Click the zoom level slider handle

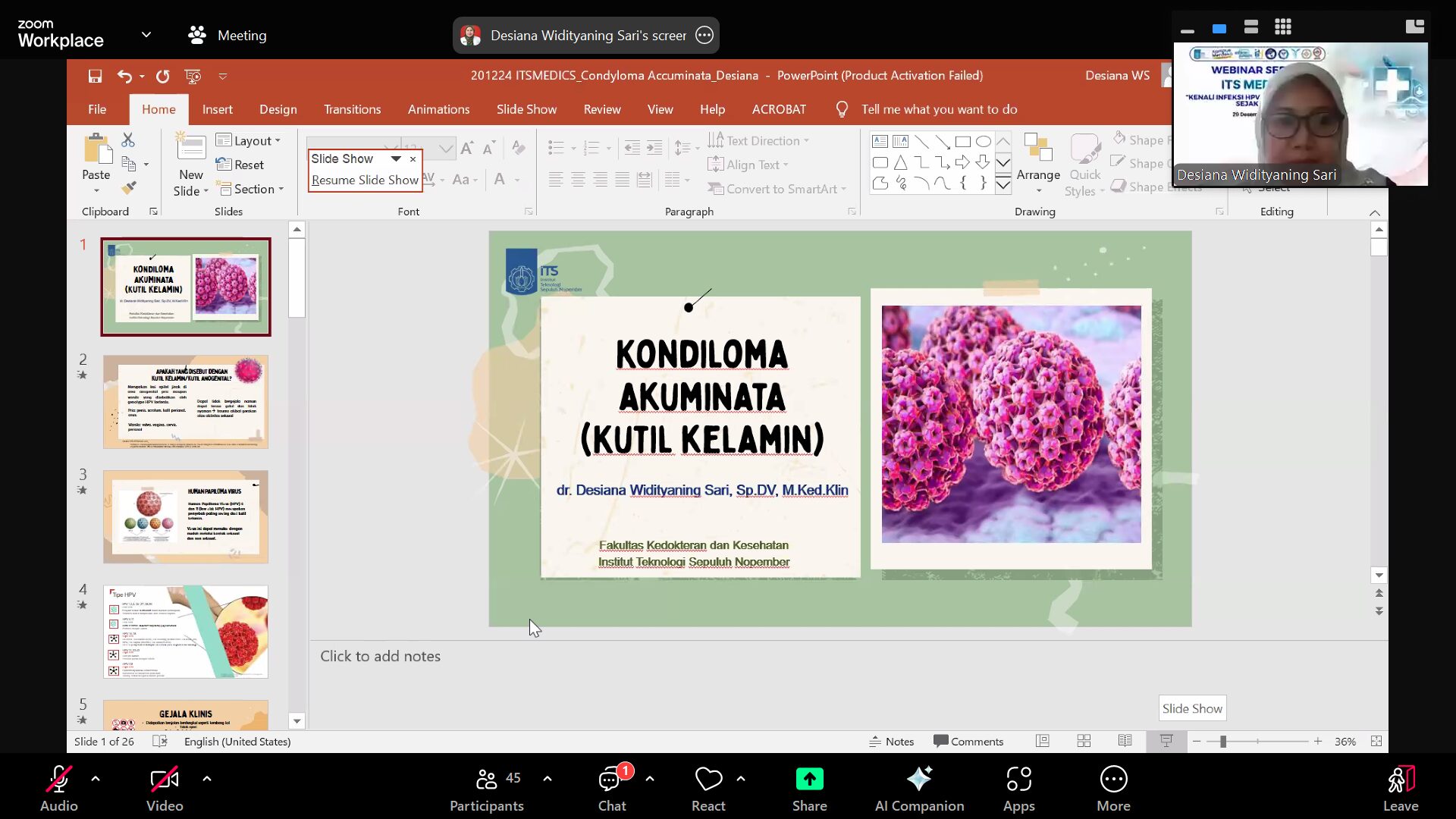[x=1222, y=741]
